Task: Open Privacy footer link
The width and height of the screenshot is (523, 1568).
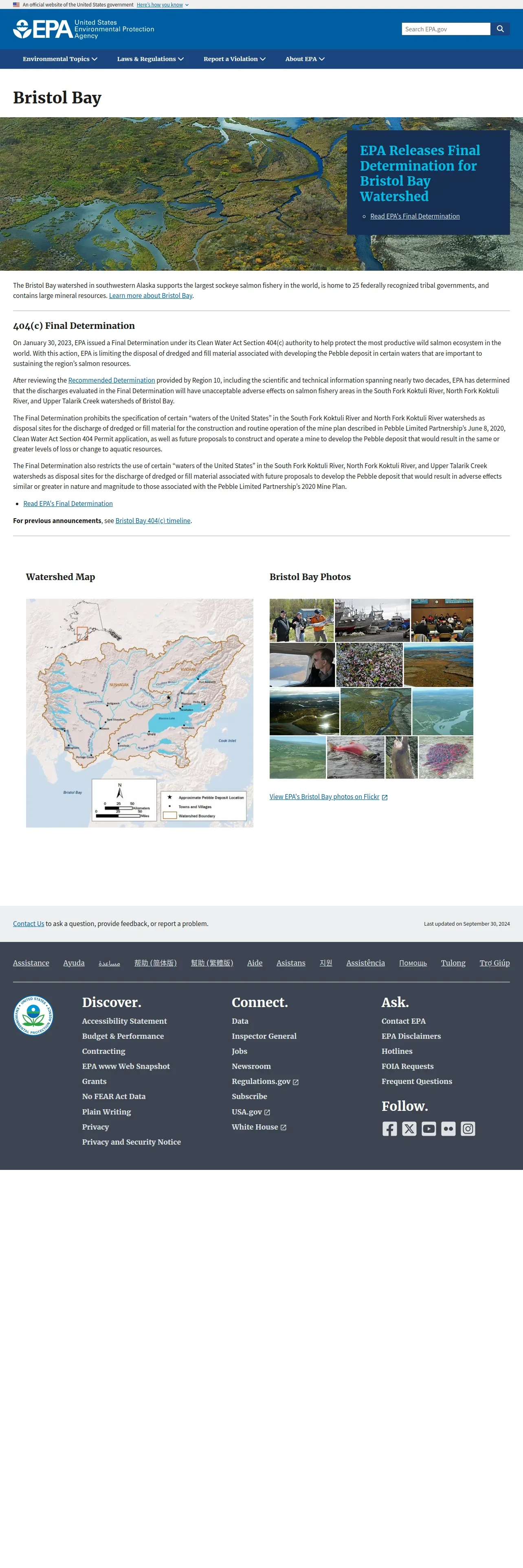Action: coord(96,1127)
